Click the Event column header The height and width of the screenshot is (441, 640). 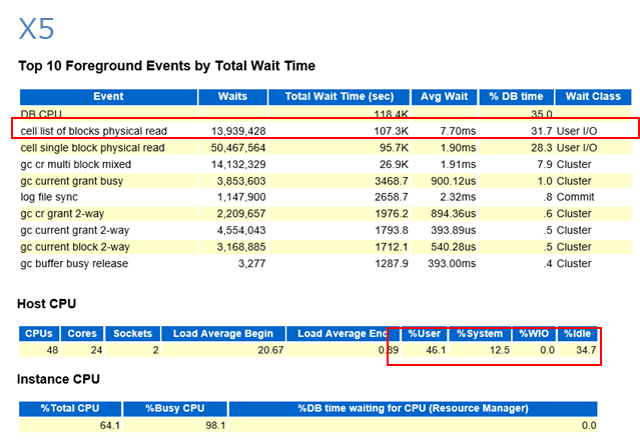tap(107, 97)
